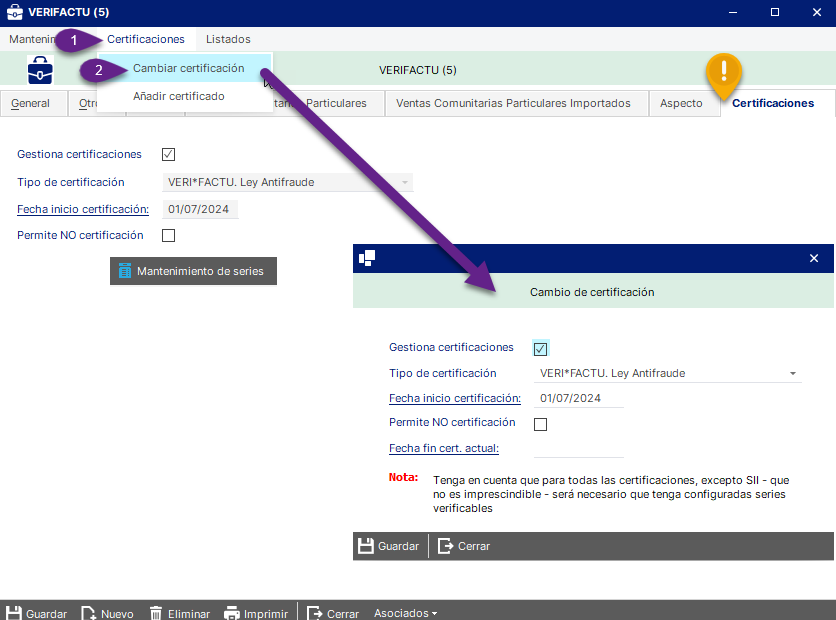This screenshot has height=620, width=836.
Task: Click the Fecha fin cert. actual input field
Action: (x=578, y=448)
